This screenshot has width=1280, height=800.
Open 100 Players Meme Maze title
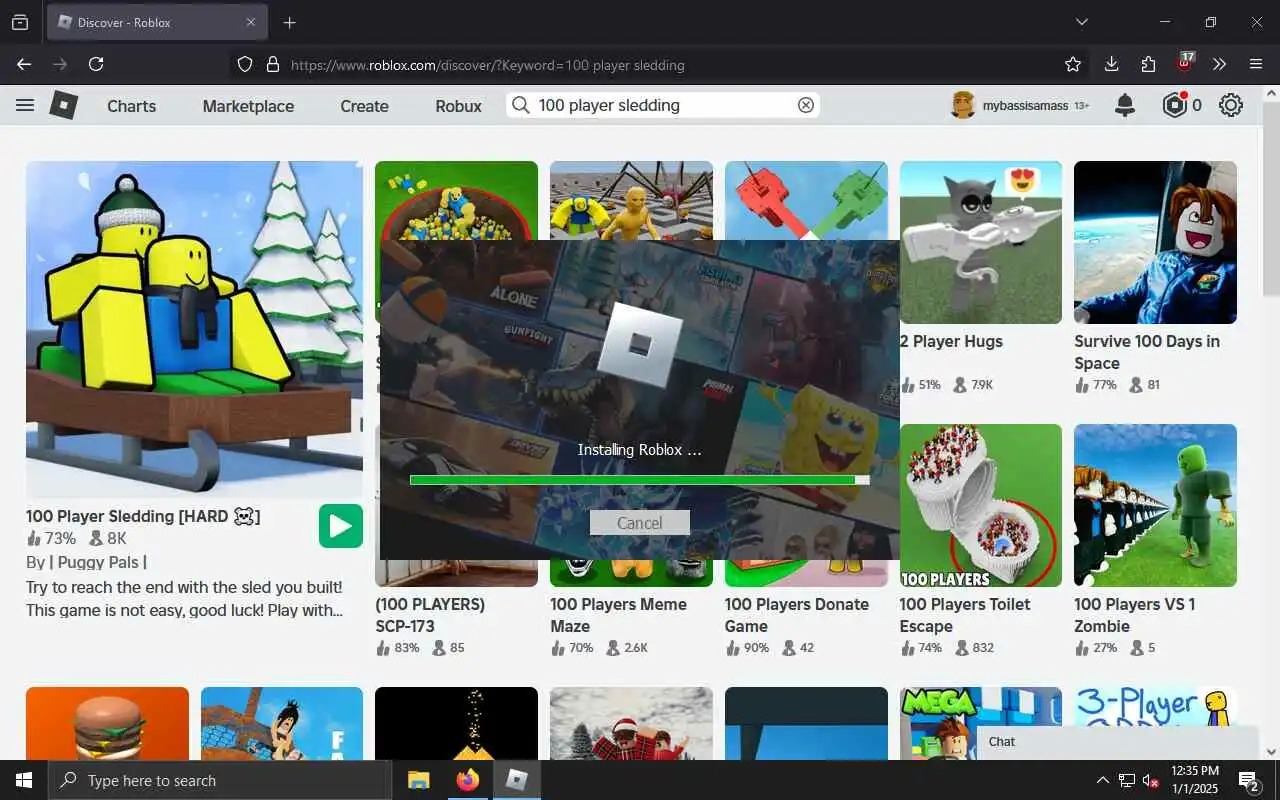click(x=619, y=615)
